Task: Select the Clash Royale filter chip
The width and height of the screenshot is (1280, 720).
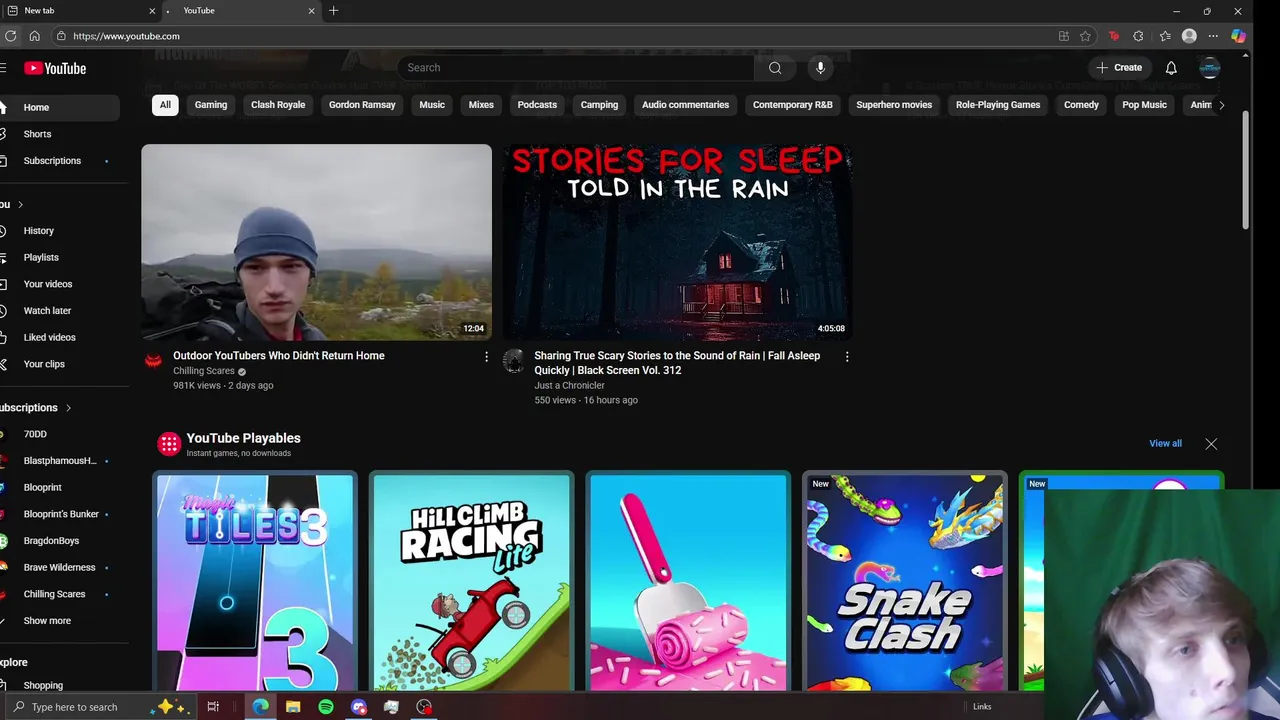Action: coord(278,105)
